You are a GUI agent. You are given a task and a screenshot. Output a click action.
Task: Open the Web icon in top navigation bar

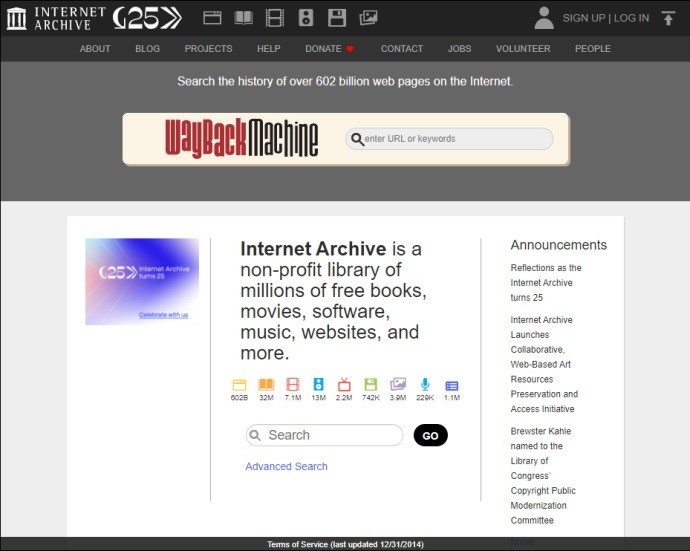click(212, 17)
